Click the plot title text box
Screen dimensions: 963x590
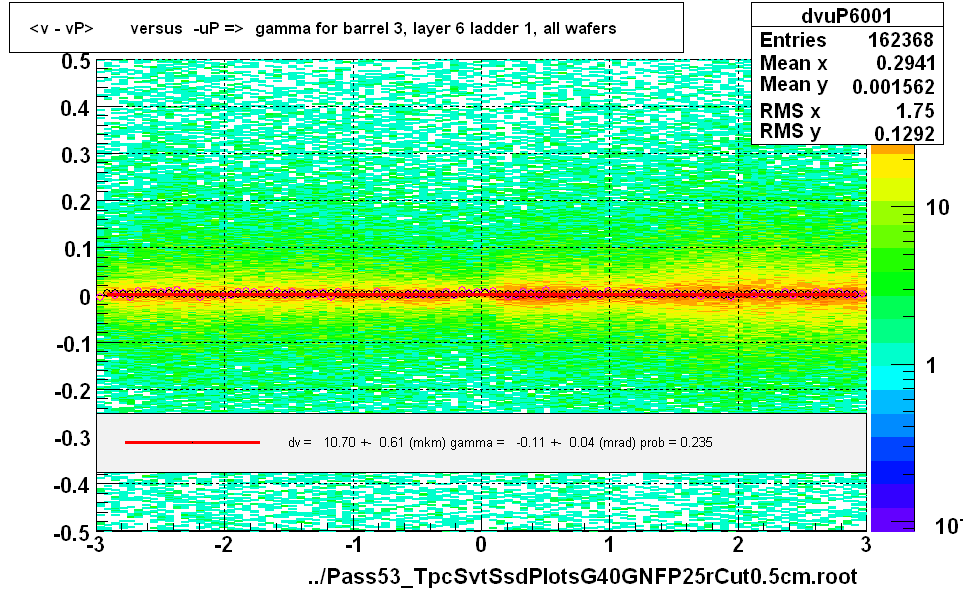point(346,28)
